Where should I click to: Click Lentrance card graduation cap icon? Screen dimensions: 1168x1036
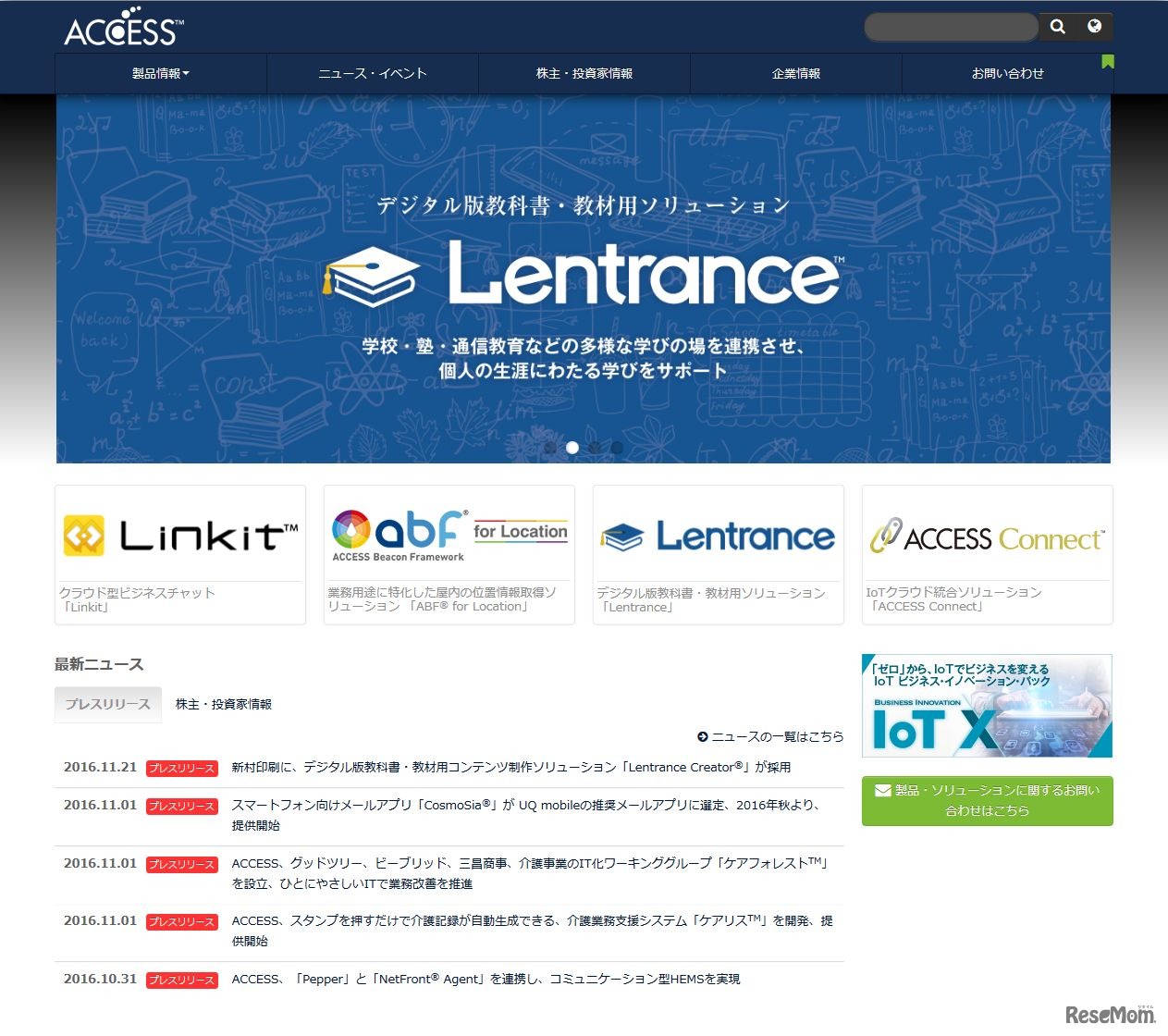click(622, 537)
